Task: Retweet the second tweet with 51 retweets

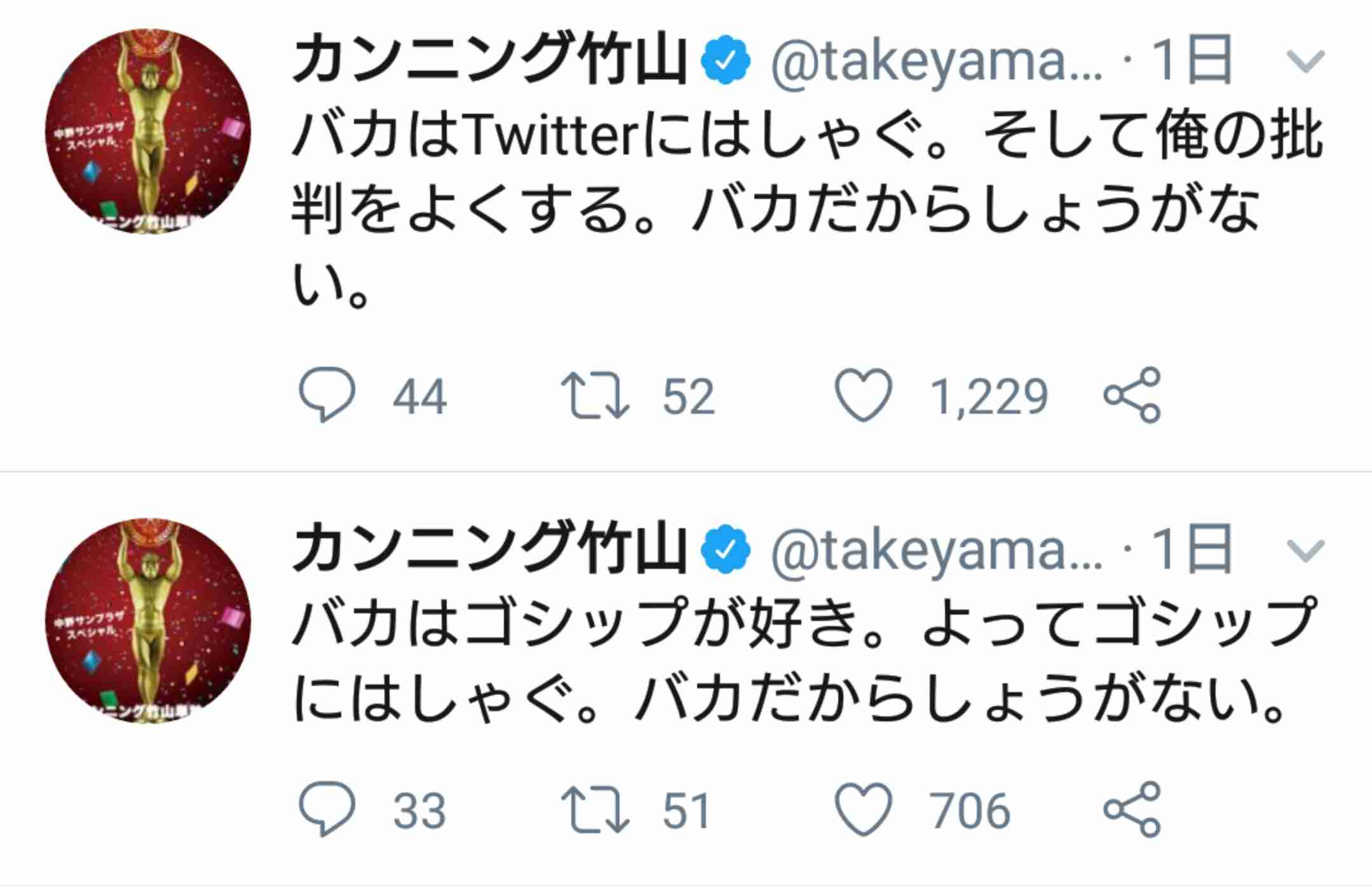Action: 595,810
